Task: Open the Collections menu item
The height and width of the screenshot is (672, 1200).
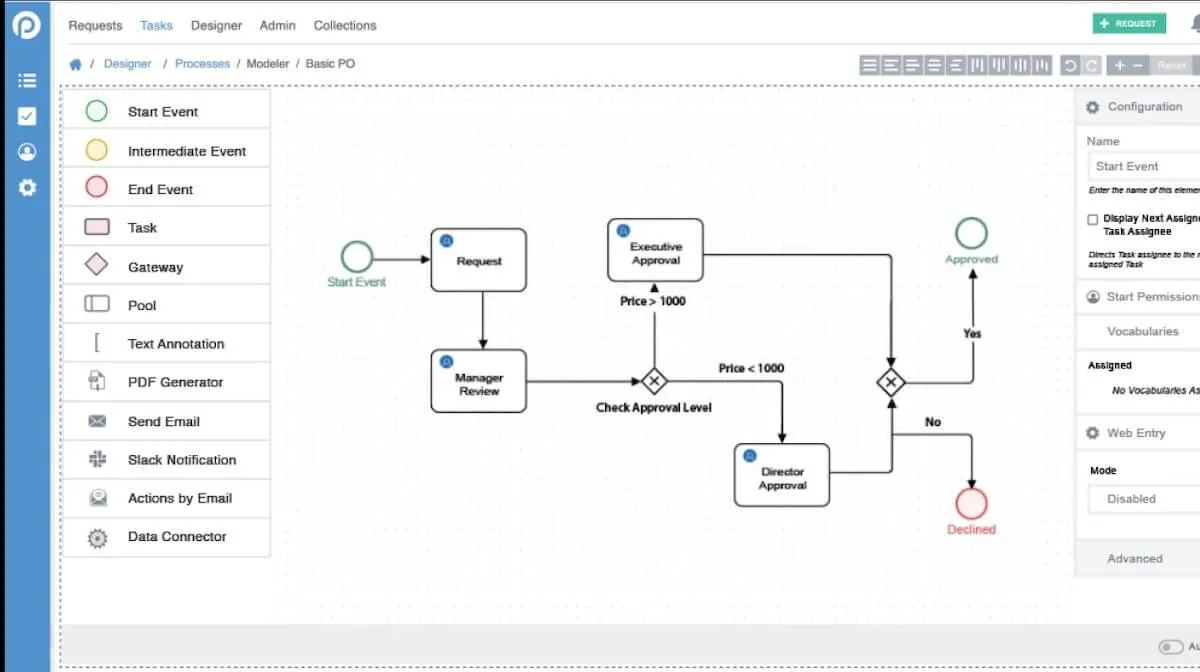Action: coord(345,25)
